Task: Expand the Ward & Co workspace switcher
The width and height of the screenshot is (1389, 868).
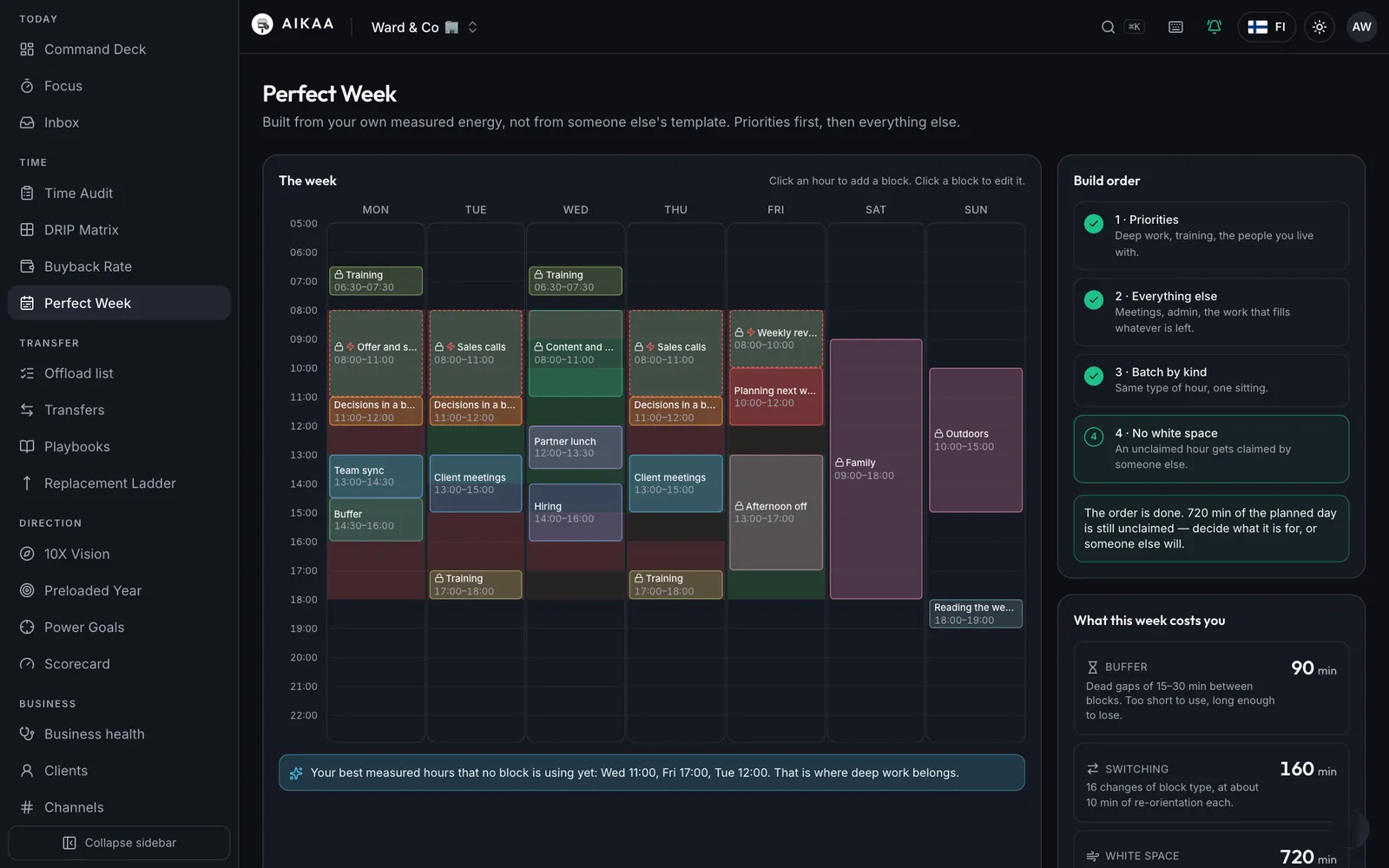Action: pyautogui.click(x=425, y=27)
